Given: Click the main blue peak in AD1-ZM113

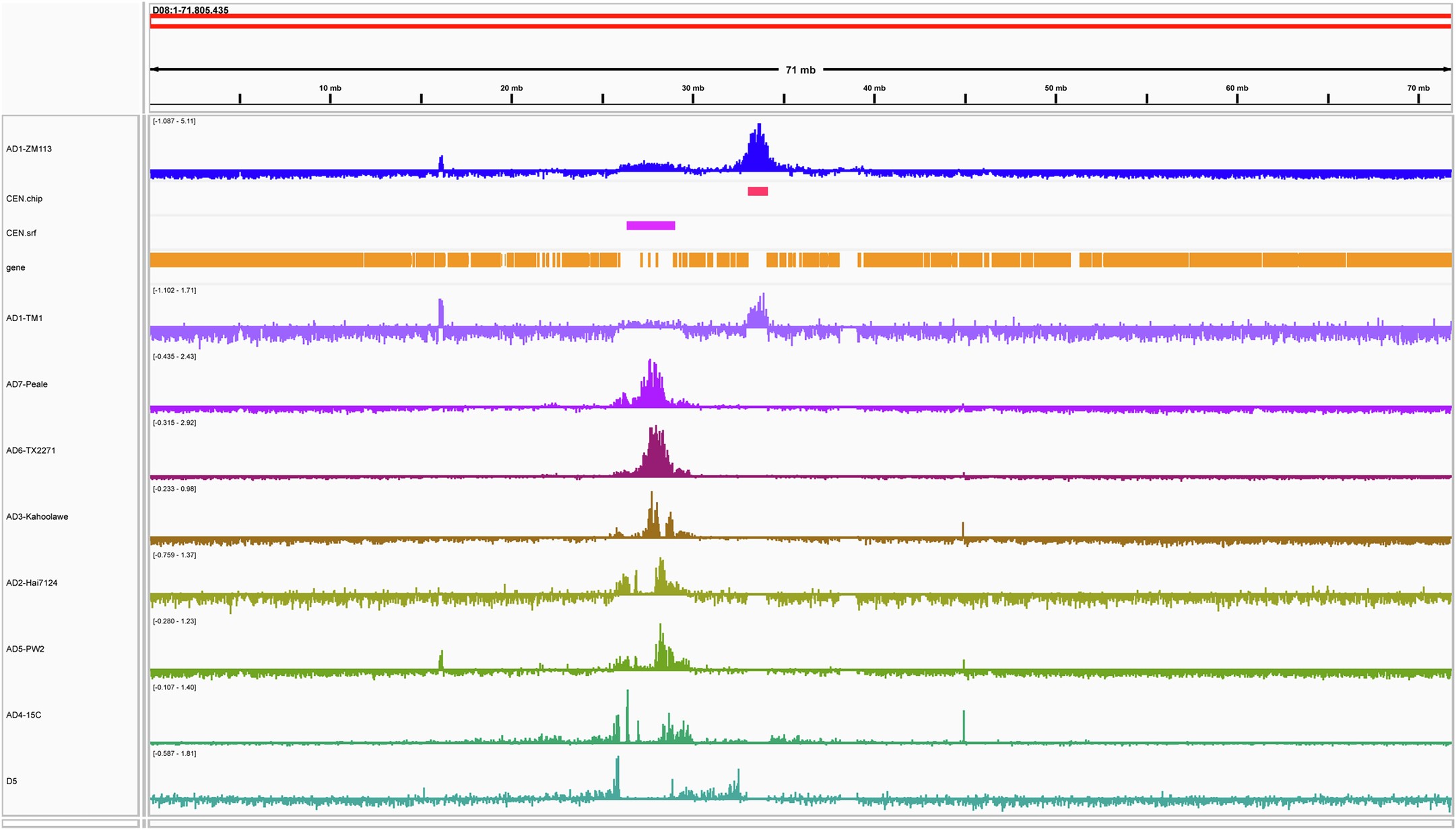Looking at the screenshot, I should tap(758, 148).
